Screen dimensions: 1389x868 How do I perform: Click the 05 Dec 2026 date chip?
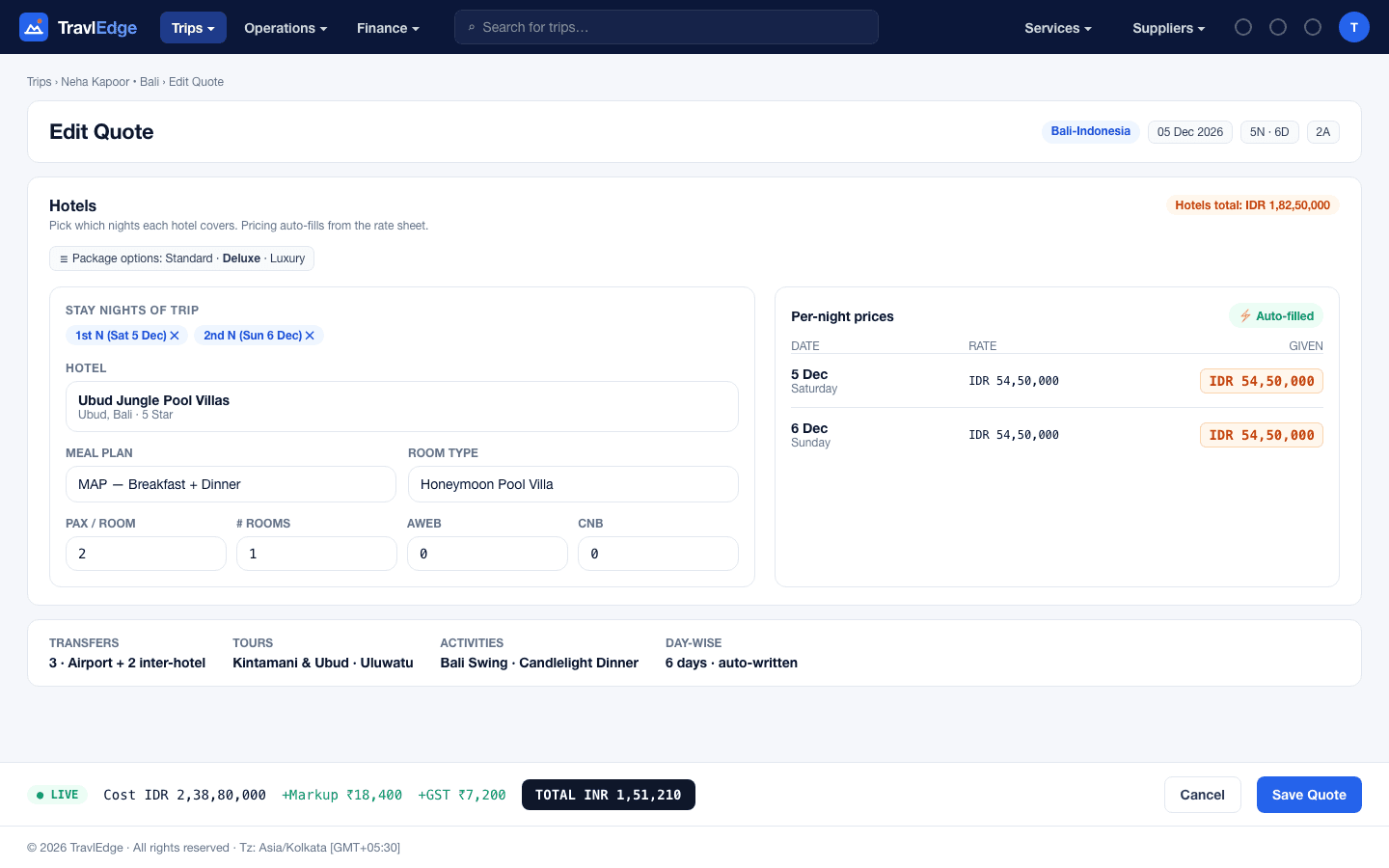coord(1190,132)
